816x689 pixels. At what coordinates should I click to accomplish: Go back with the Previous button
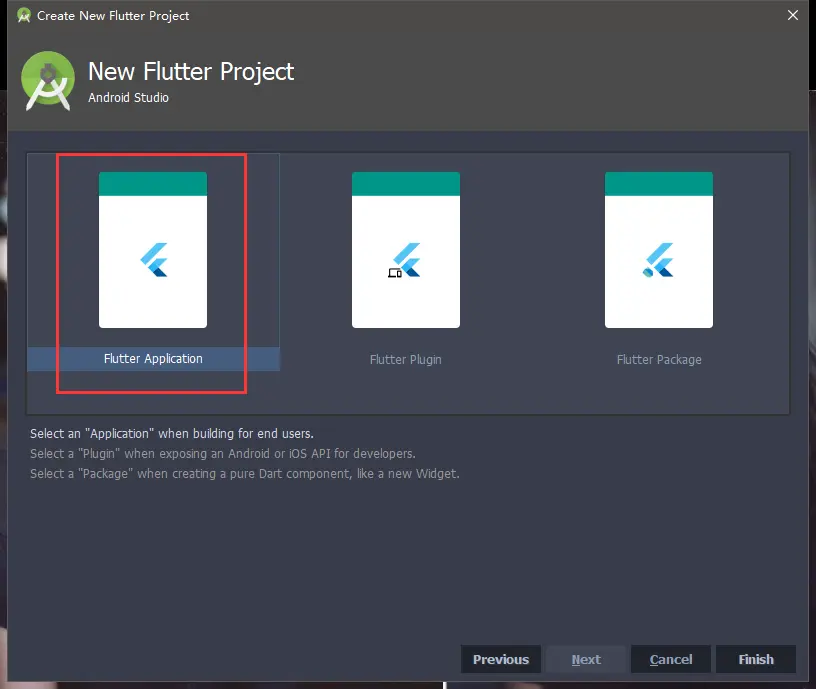pos(501,659)
